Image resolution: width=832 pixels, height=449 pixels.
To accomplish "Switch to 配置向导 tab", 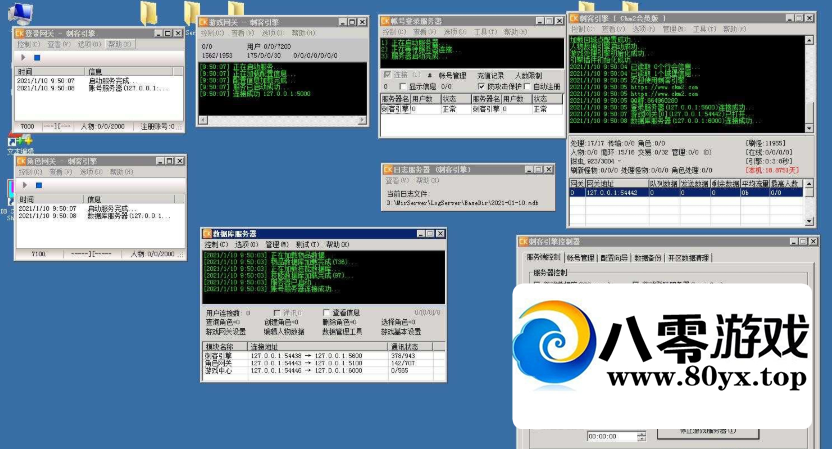I will (x=614, y=258).
